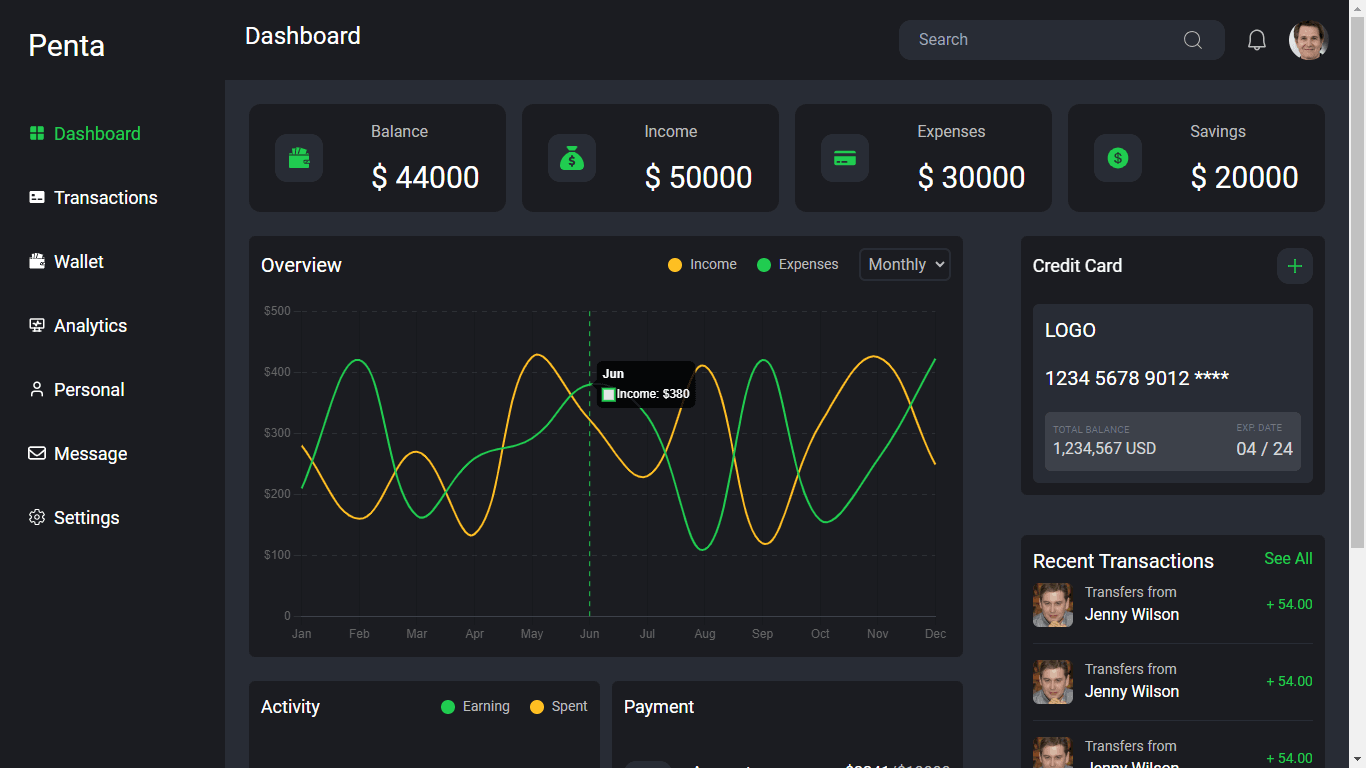
Task: Click the Savings dollar coin icon
Action: click(1118, 158)
